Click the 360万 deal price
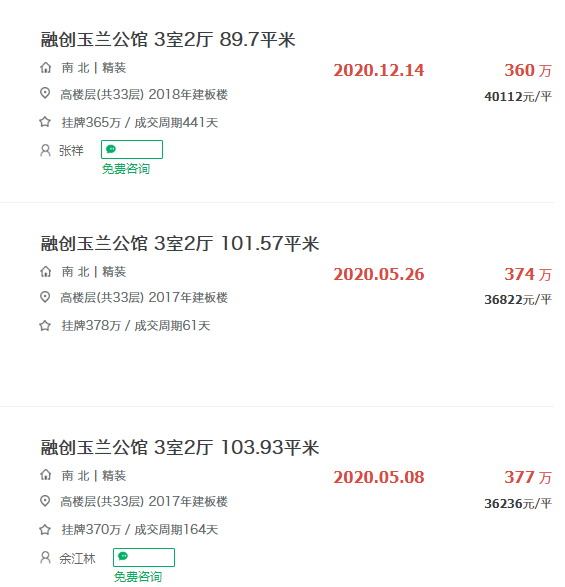The height and width of the screenshot is (587, 565). tap(528, 70)
